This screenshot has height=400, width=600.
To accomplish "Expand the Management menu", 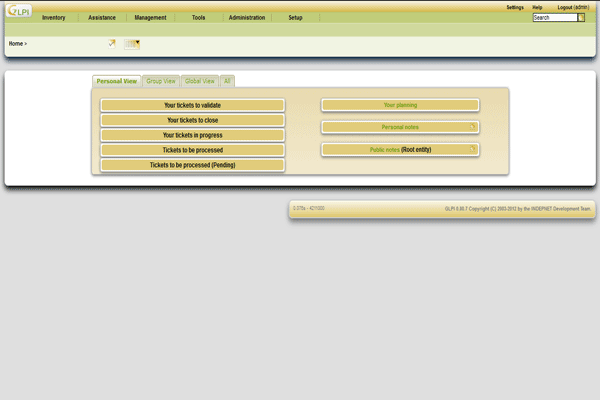I will pyautogui.click(x=150, y=18).
